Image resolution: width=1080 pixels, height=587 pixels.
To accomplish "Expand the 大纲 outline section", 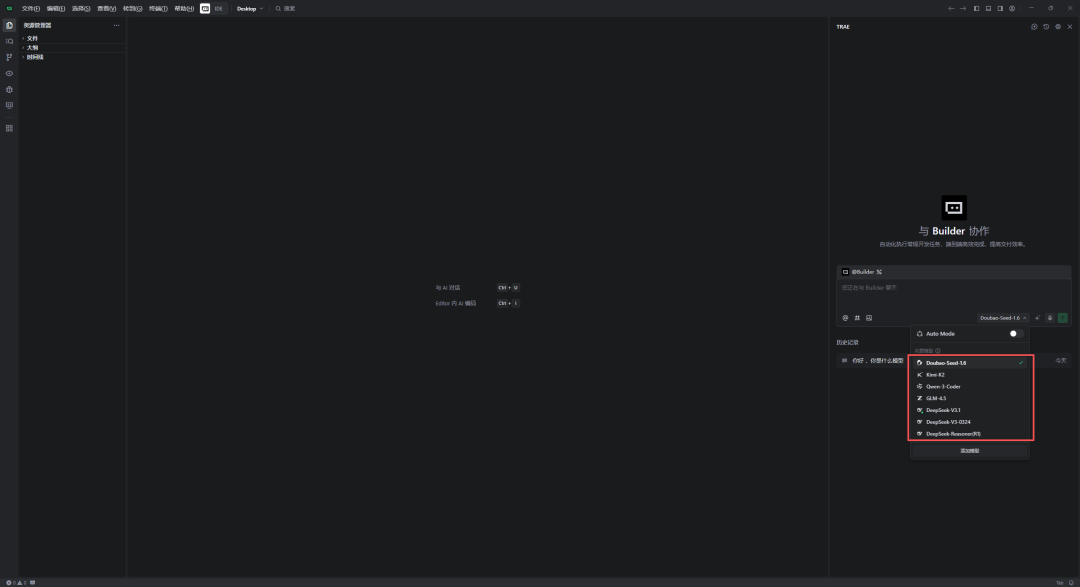I will [72, 48].
